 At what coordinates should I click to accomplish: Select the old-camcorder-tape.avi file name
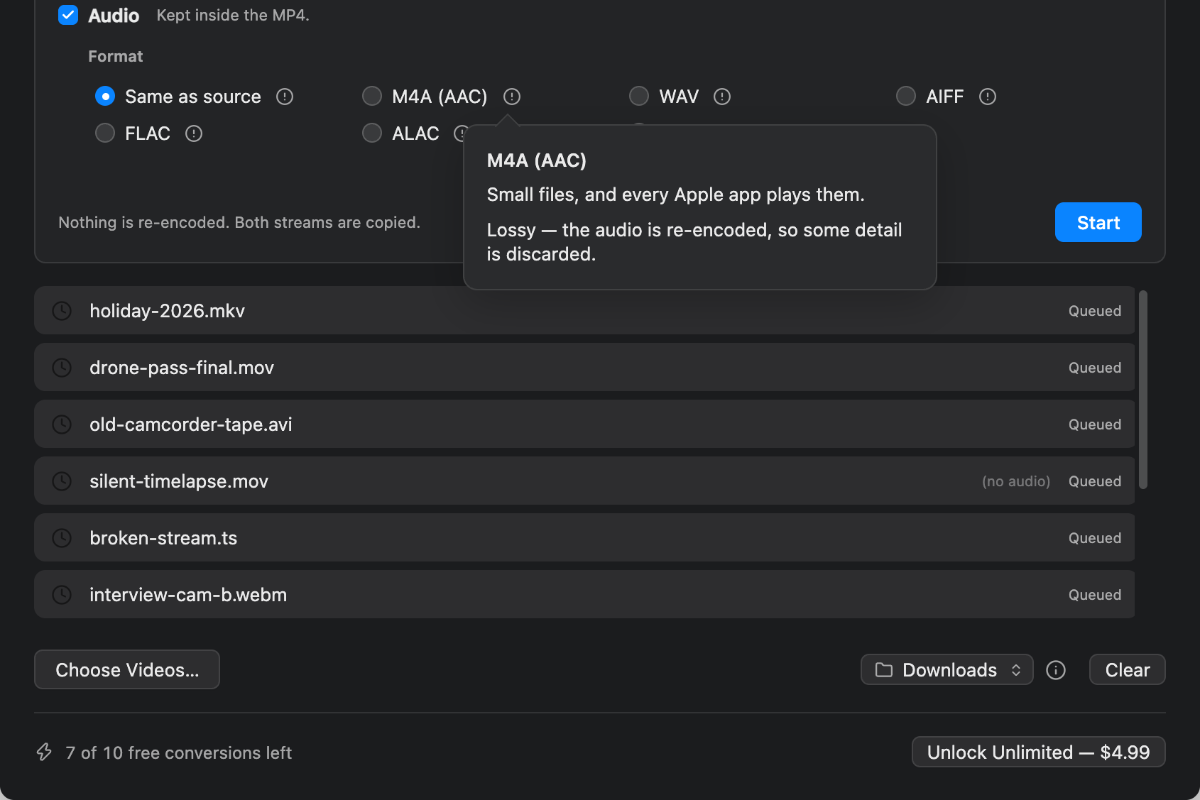point(191,425)
